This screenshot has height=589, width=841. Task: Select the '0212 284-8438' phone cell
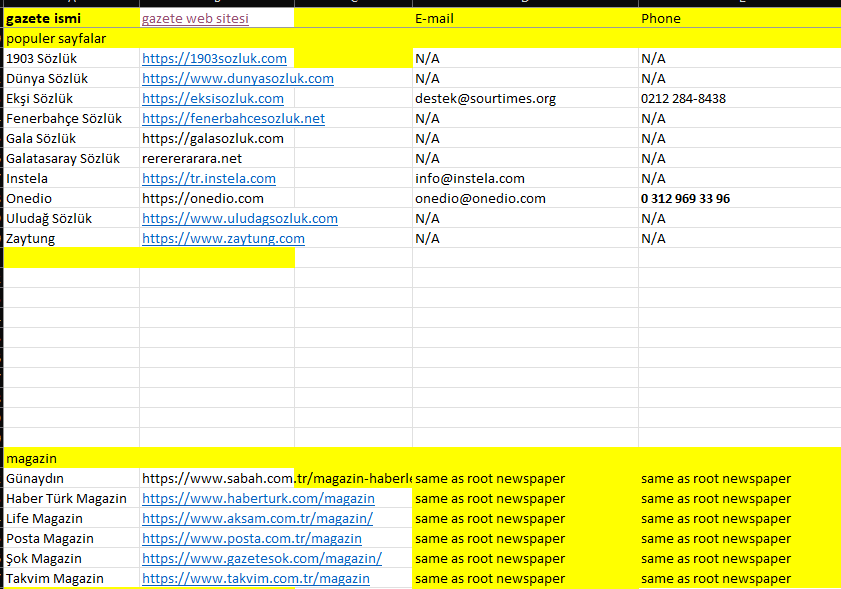[x=740, y=99]
